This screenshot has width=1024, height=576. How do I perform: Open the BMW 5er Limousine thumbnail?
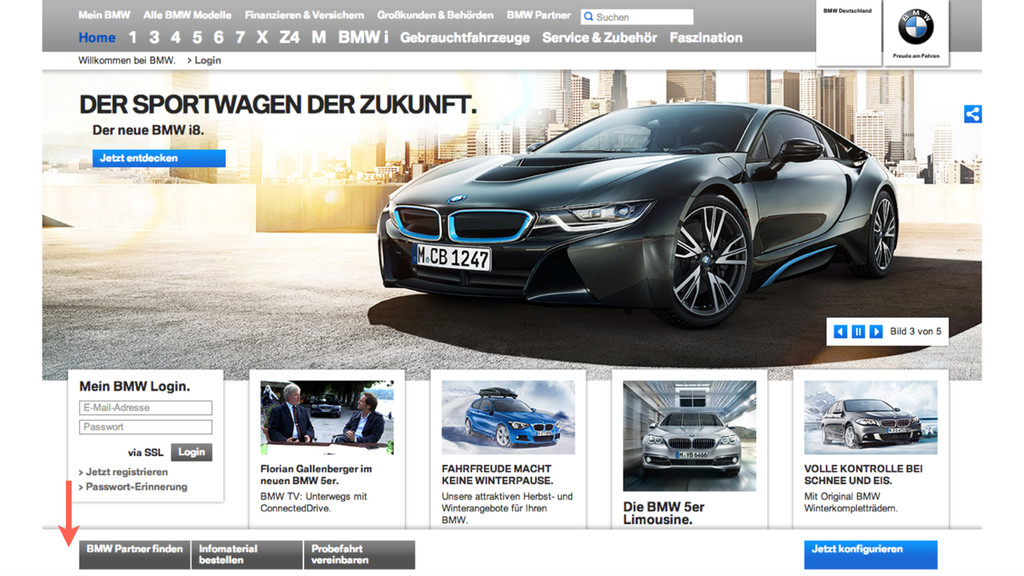click(690, 436)
